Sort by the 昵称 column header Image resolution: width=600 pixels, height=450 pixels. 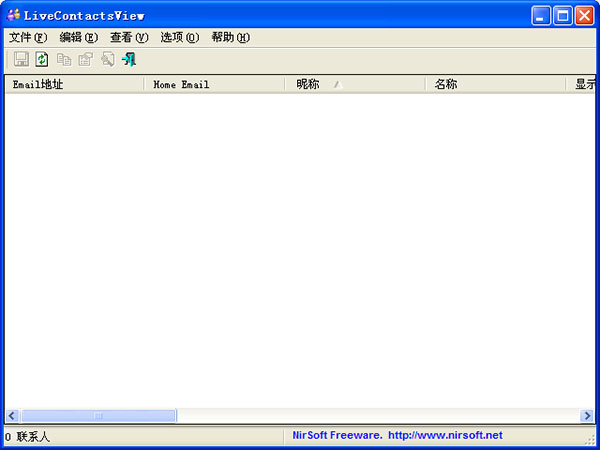point(355,84)
